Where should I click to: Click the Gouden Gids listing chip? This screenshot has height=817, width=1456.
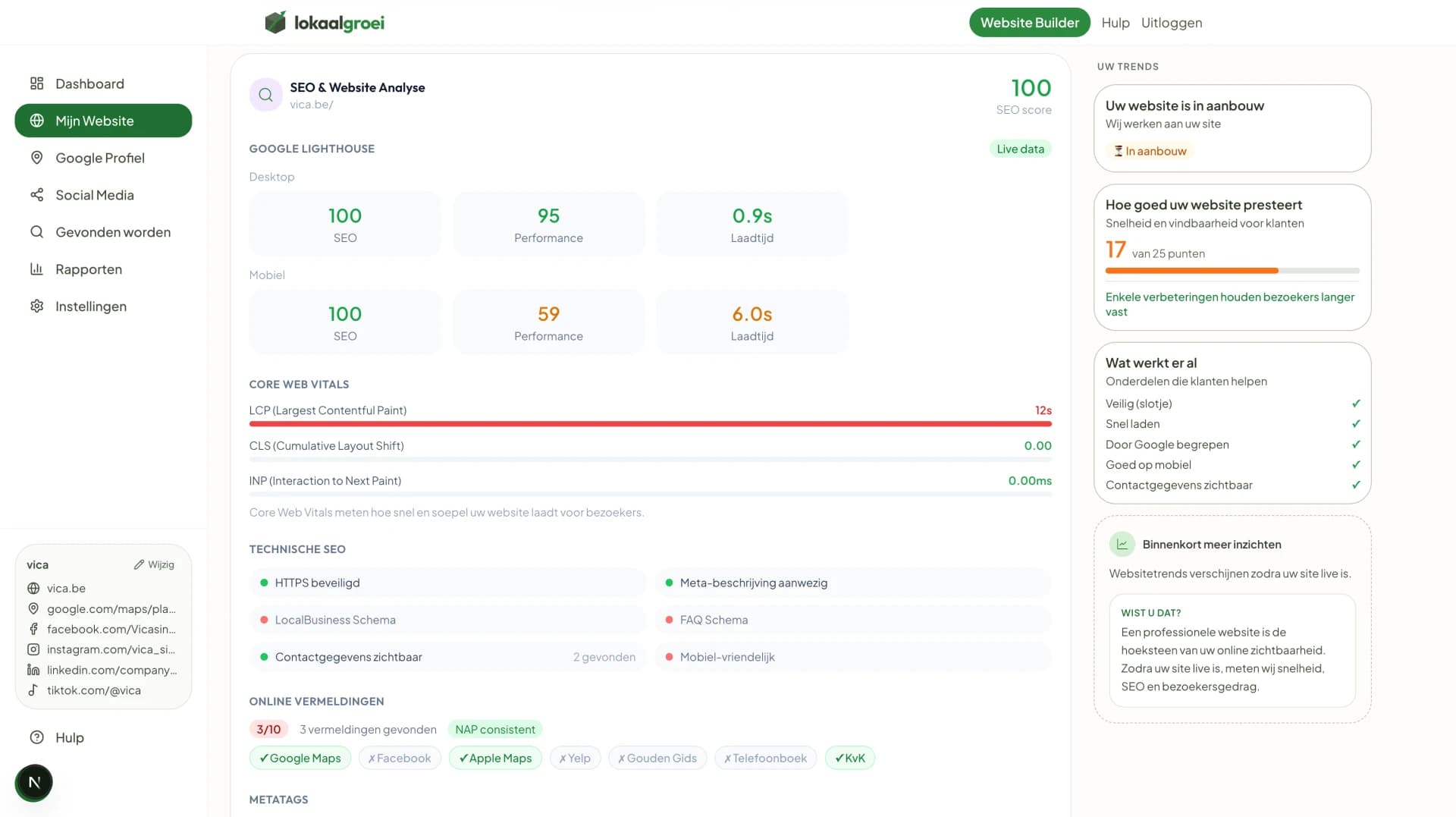click(x=657, y=759)
